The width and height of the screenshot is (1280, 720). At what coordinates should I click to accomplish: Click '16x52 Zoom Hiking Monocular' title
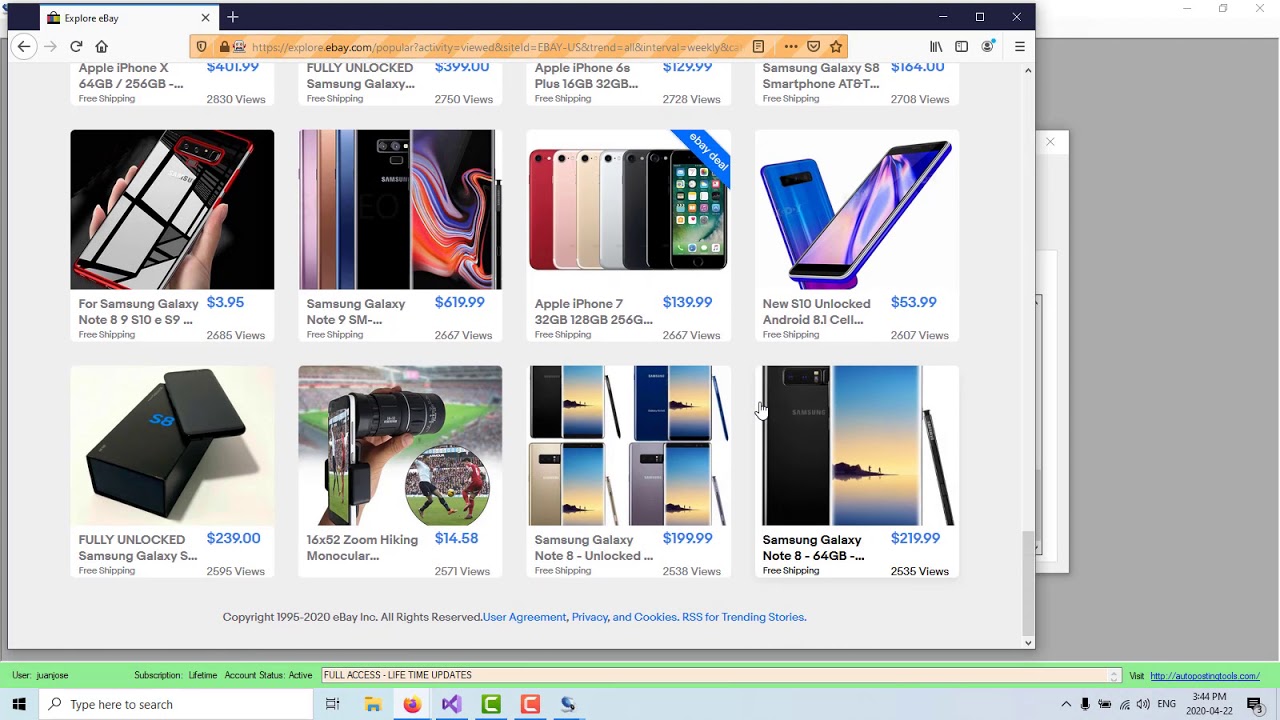click(x=362, y=548)
